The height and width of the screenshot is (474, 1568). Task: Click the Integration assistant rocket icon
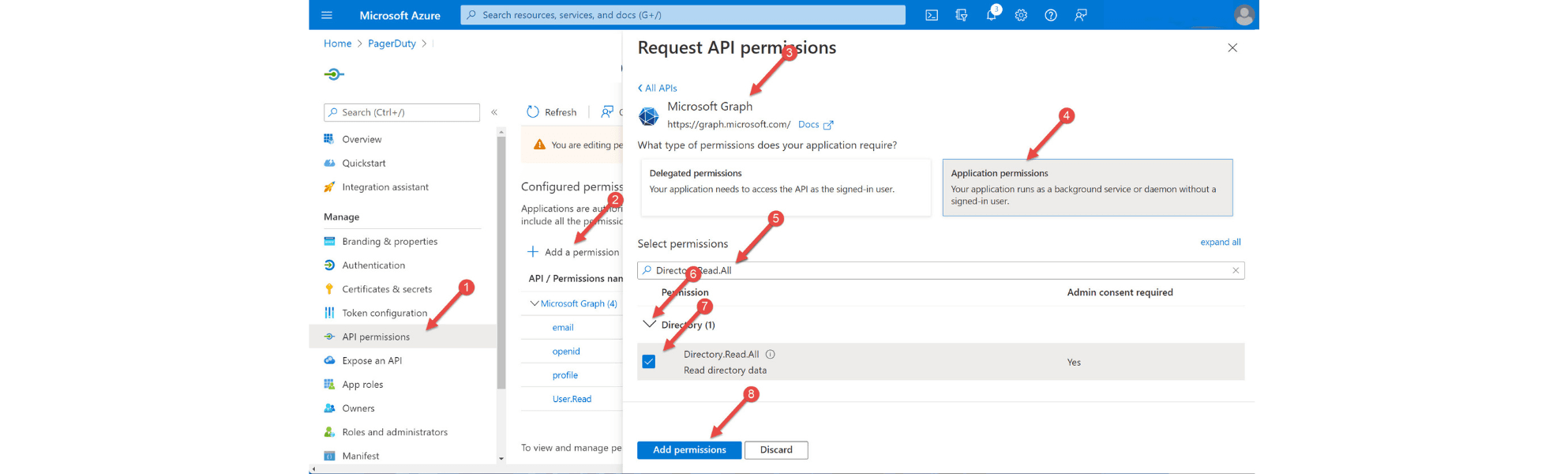point(329,187)
